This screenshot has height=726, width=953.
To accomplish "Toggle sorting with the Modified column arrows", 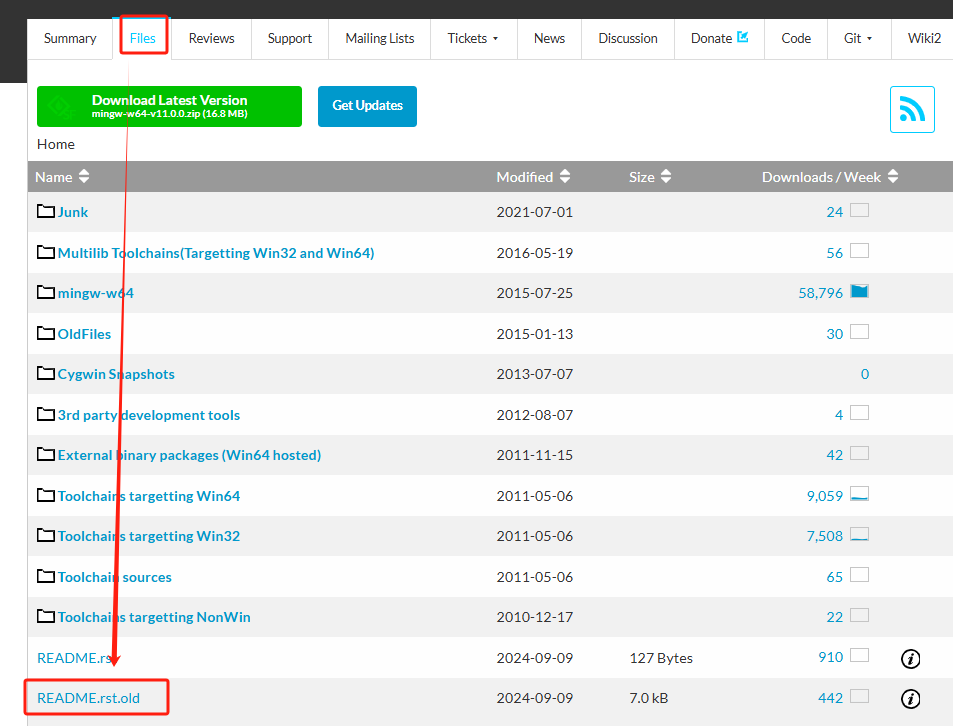I will [x=566, y=176].
